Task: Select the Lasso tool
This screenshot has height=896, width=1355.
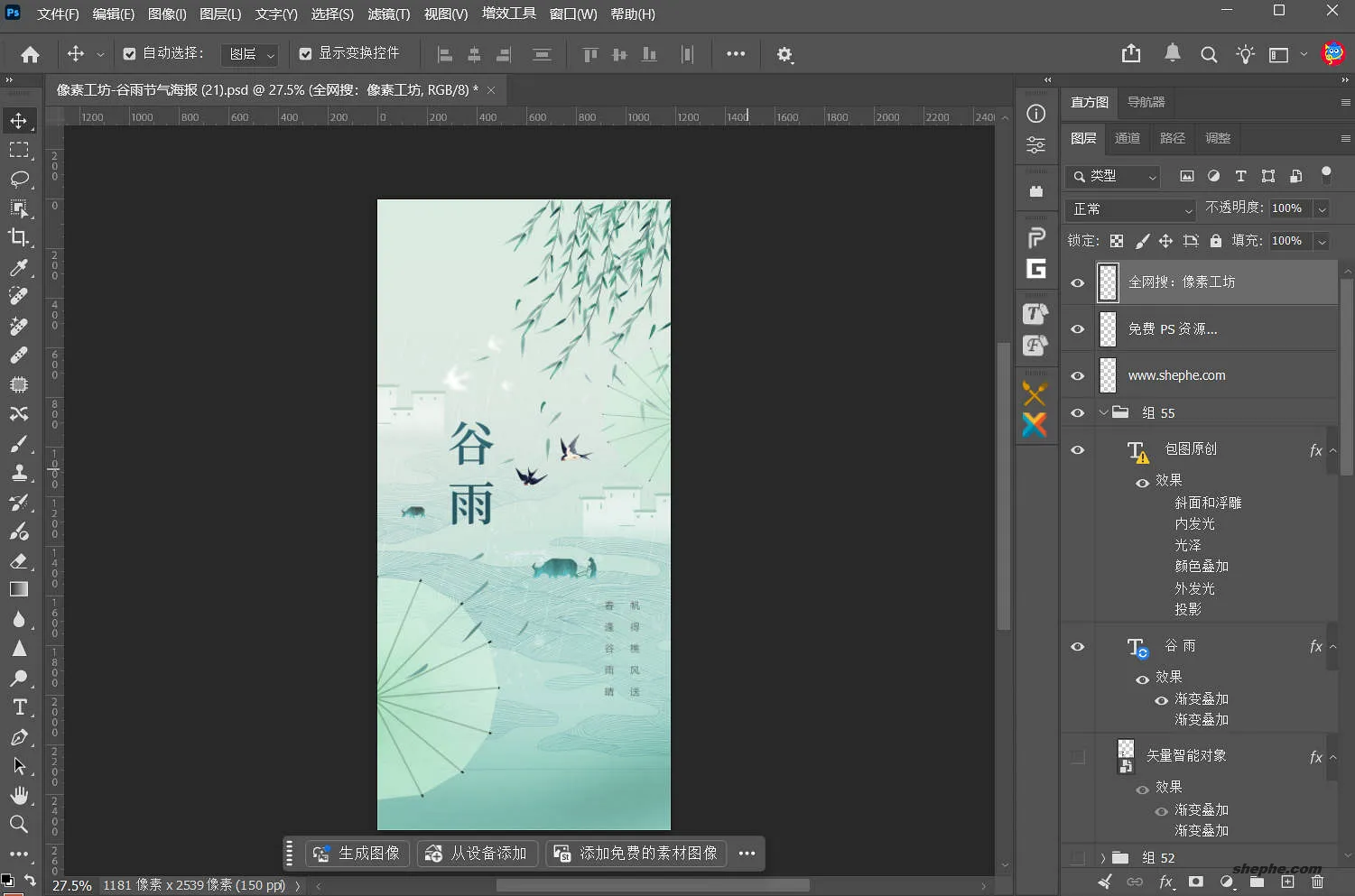Action: coord(19,179)
